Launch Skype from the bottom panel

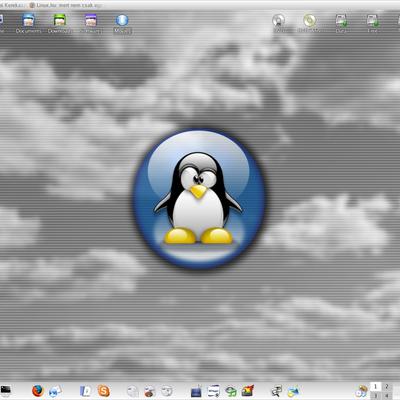pyautogui.click(x=104, y=391)
